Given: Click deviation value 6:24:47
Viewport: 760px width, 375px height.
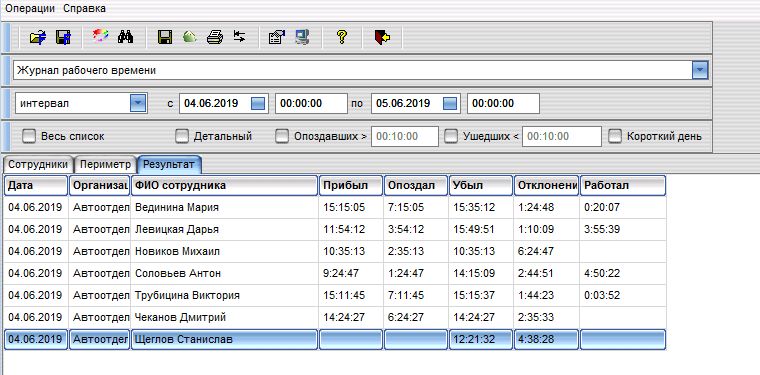Looking at the screenshot, I should coord(536,251).
